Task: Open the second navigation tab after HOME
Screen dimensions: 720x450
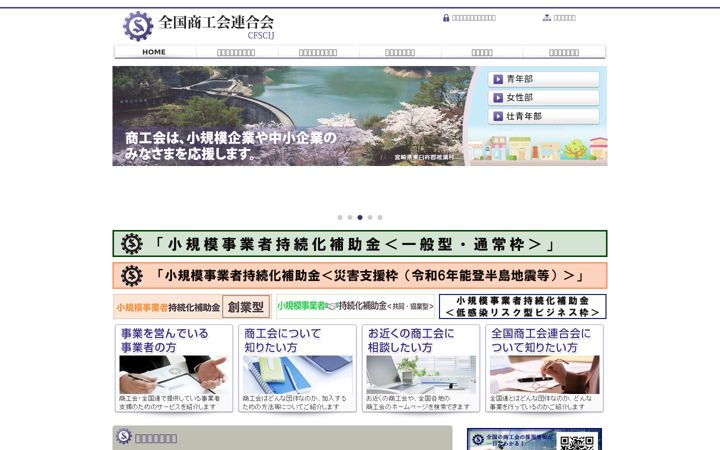Action: click(236, 52)
